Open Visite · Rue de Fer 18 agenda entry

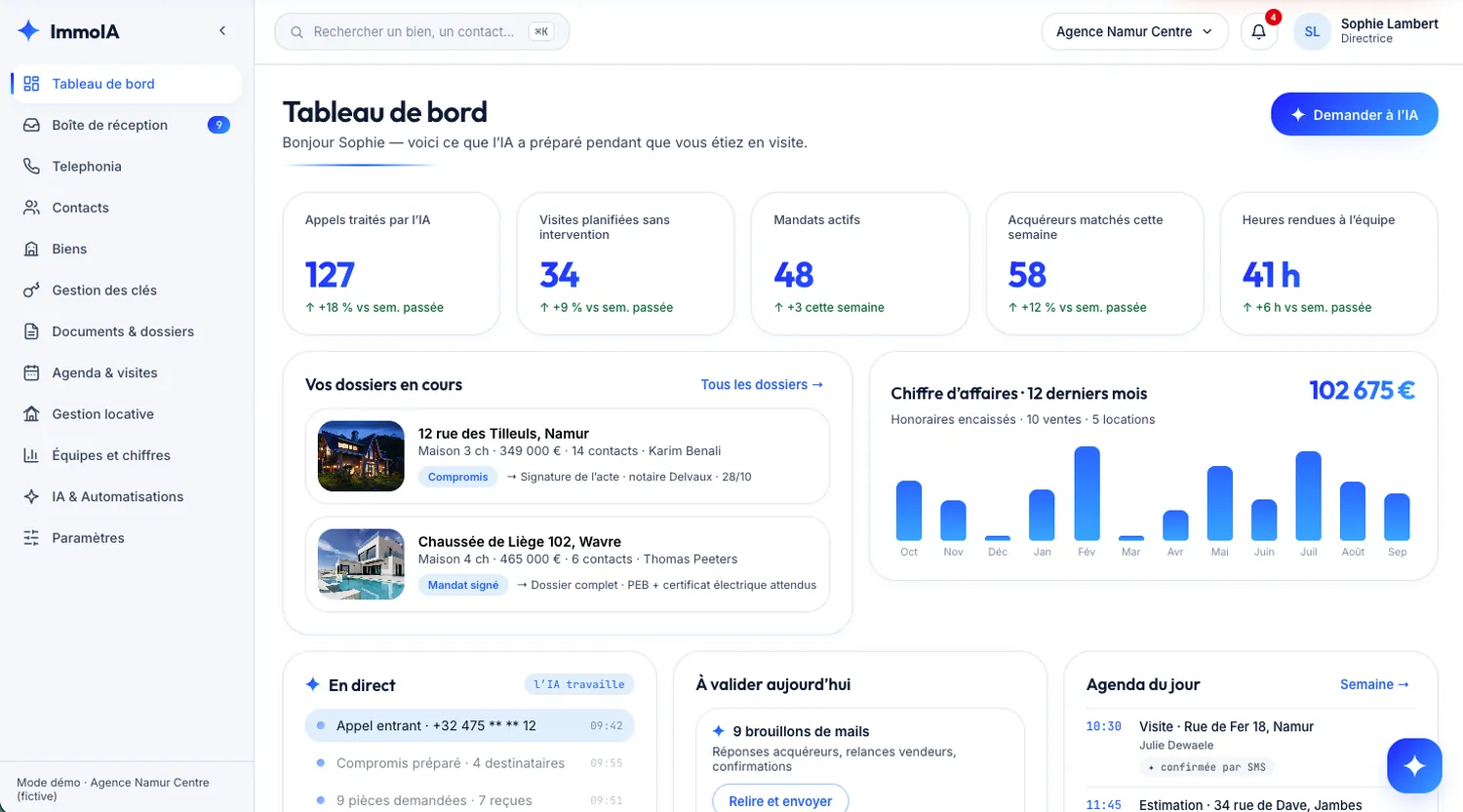[x=1249, y=746]
